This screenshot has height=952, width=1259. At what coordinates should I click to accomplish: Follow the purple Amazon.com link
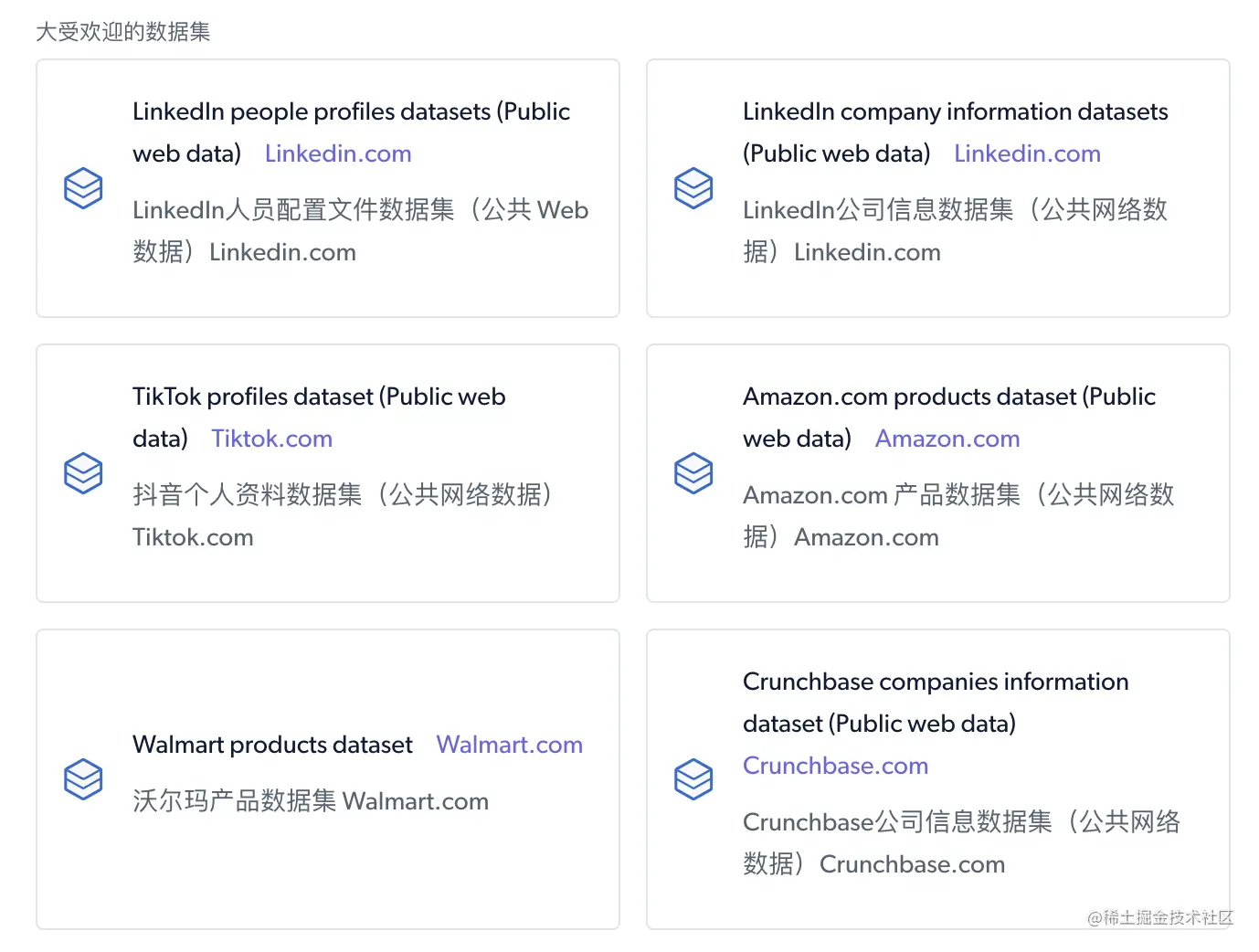947,439
